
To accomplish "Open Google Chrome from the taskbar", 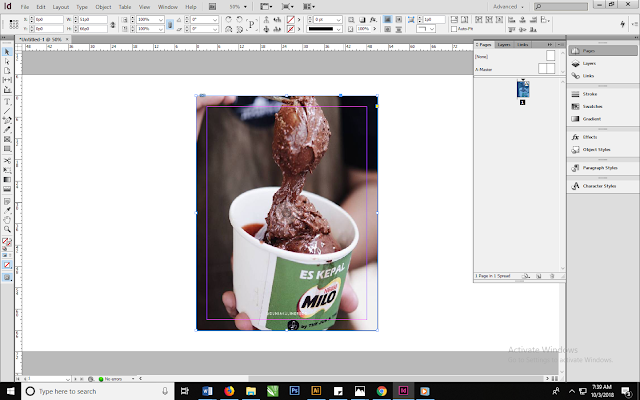I will [382, 391].
